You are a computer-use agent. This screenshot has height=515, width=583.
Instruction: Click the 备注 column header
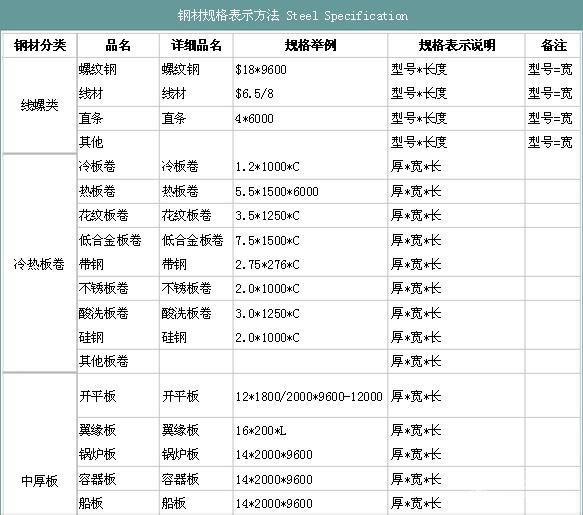point(554,45)
